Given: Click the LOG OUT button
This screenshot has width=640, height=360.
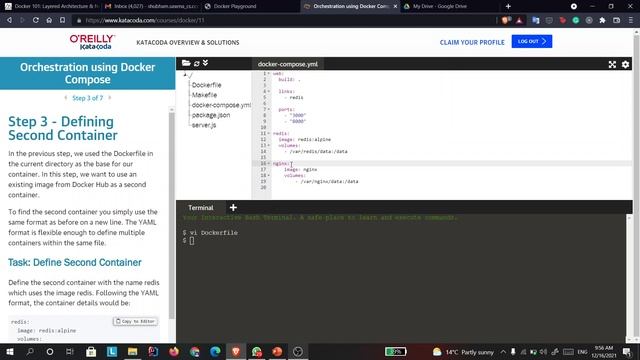Looking at the screenshot, I should click(x=532, y=41).
